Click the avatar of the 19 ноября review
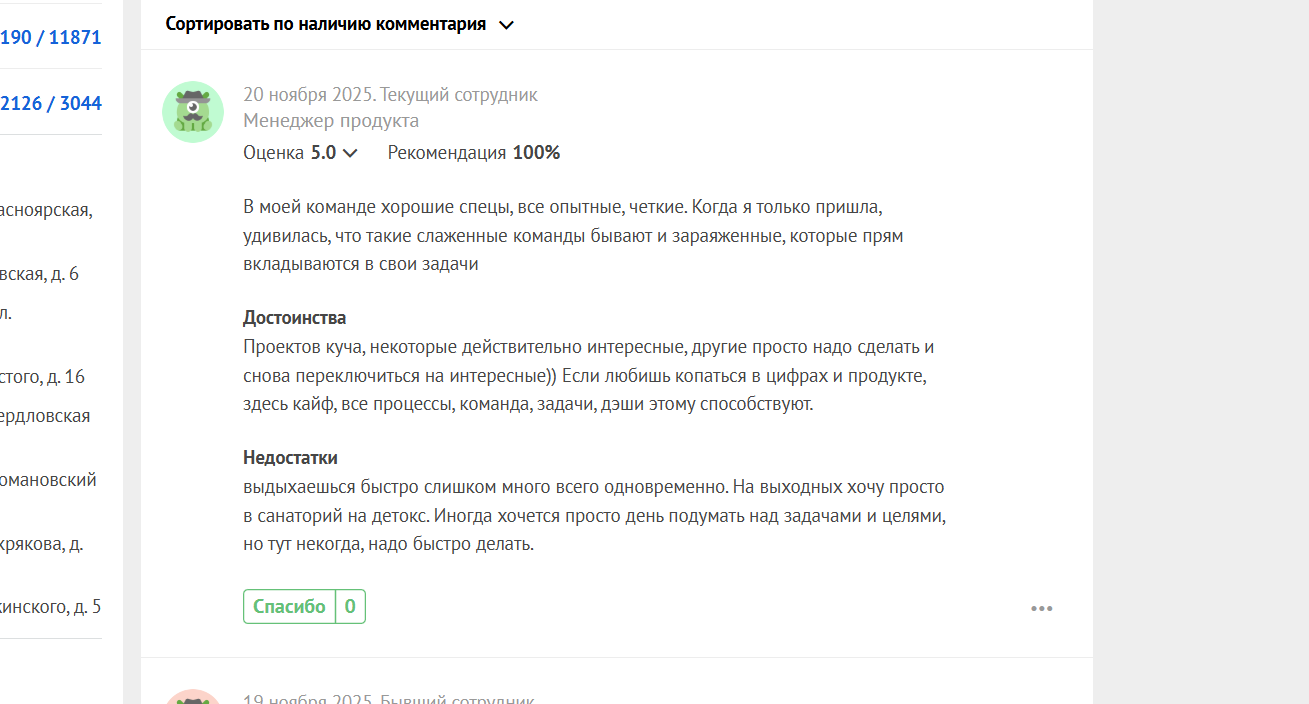This screenshot has height=704, width=1309. point(193,697)
